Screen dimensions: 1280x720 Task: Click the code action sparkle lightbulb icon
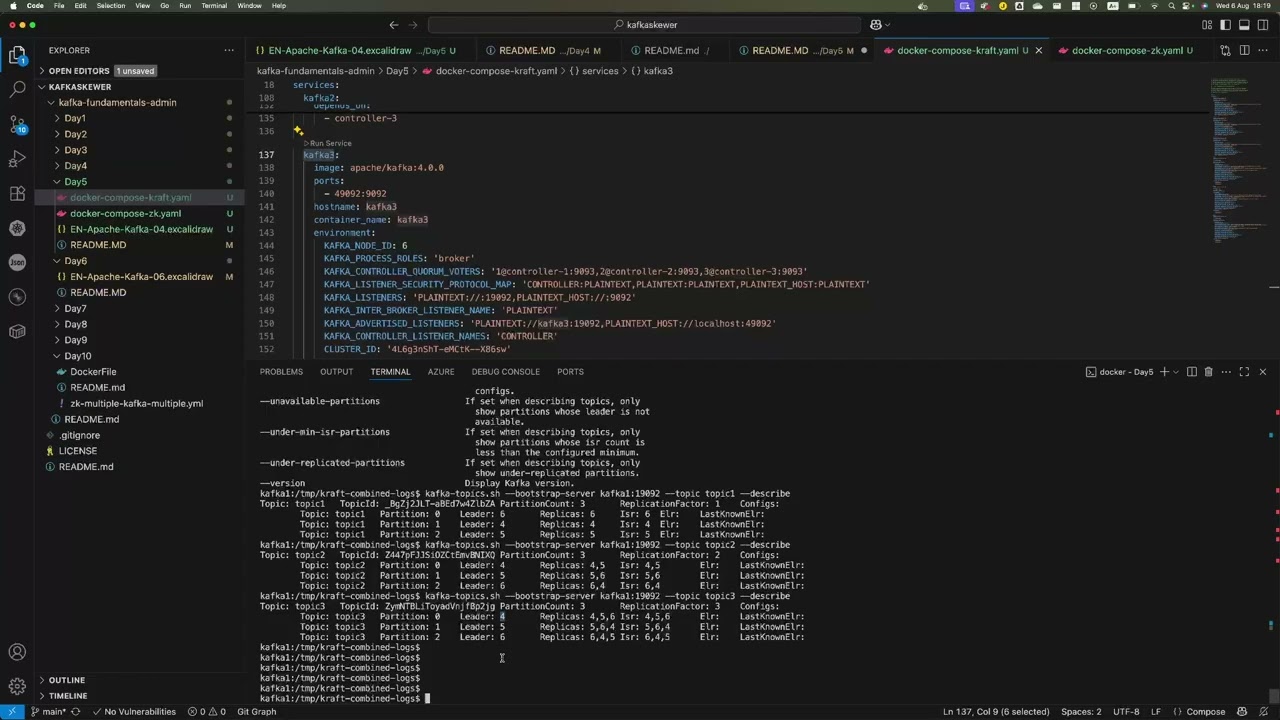click(298, 131)
